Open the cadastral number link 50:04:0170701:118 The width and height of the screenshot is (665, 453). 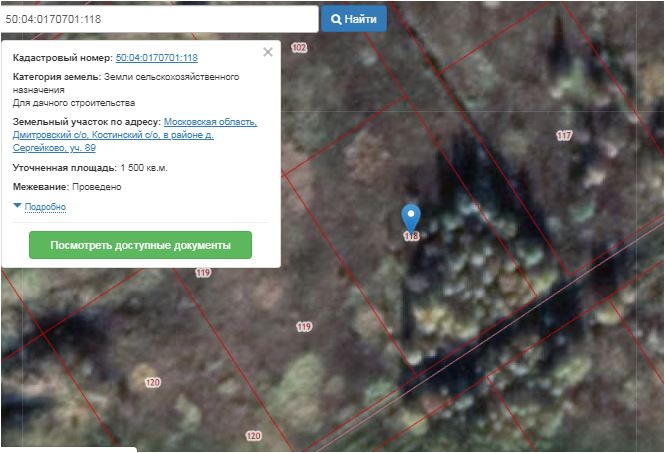(156, 58)
